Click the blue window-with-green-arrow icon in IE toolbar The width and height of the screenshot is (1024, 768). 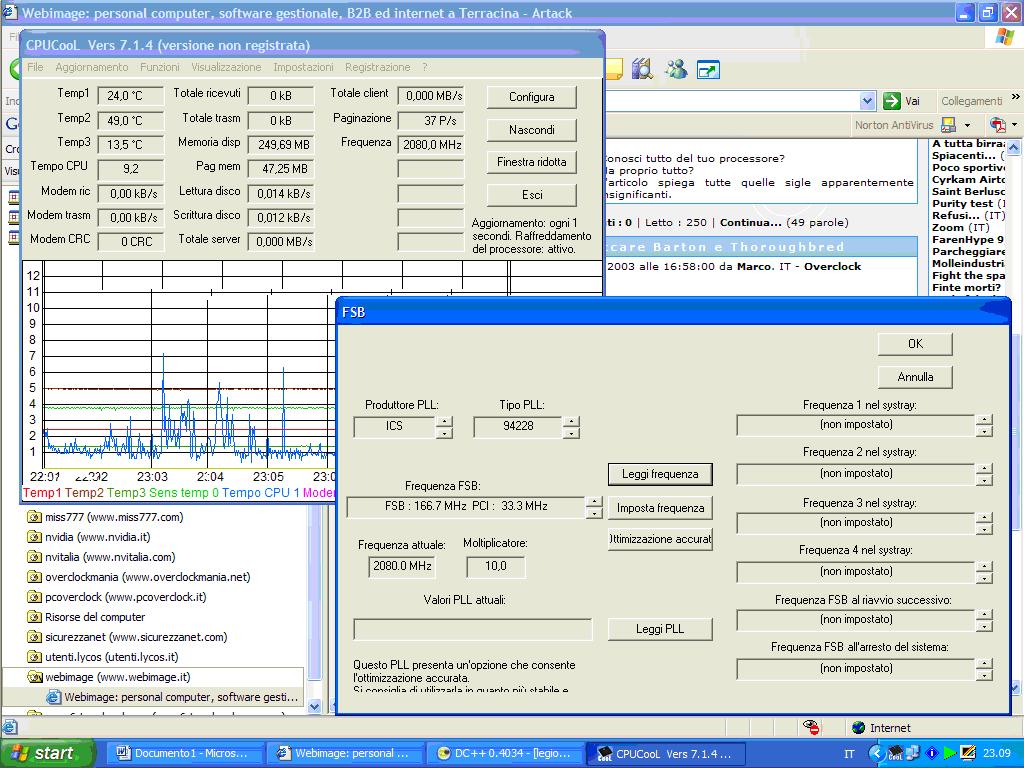(x=708, y=69)
